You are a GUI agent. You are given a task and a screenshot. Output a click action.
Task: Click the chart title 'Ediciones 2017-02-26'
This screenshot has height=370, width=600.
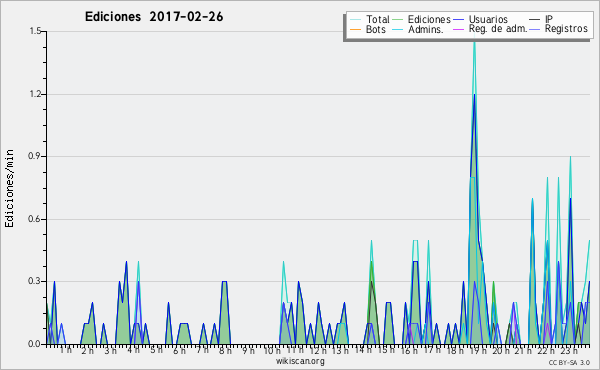(x=154, y=17)
